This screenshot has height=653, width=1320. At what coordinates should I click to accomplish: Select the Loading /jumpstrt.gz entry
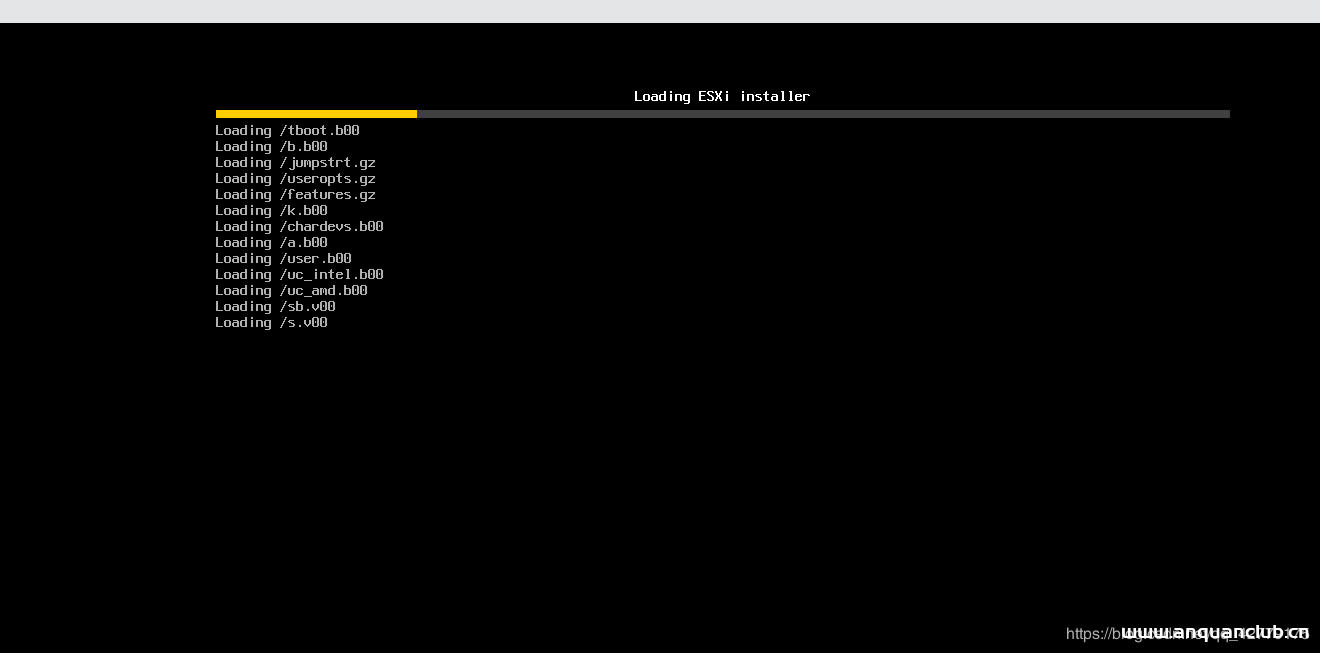click(x=295, y=162)
